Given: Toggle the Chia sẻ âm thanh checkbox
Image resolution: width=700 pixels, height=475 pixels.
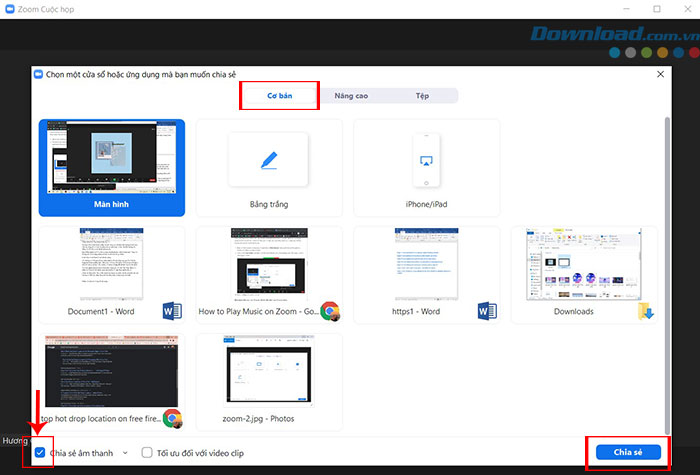Looking at the screenshot, I should 40,453.
